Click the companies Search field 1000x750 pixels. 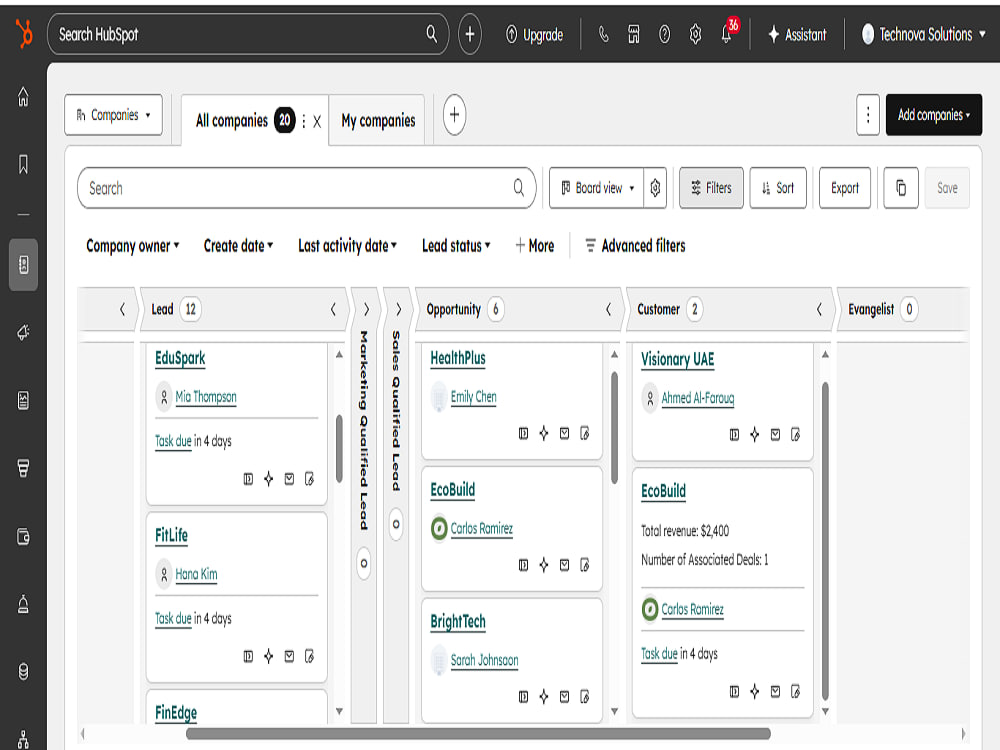(307, 188)
